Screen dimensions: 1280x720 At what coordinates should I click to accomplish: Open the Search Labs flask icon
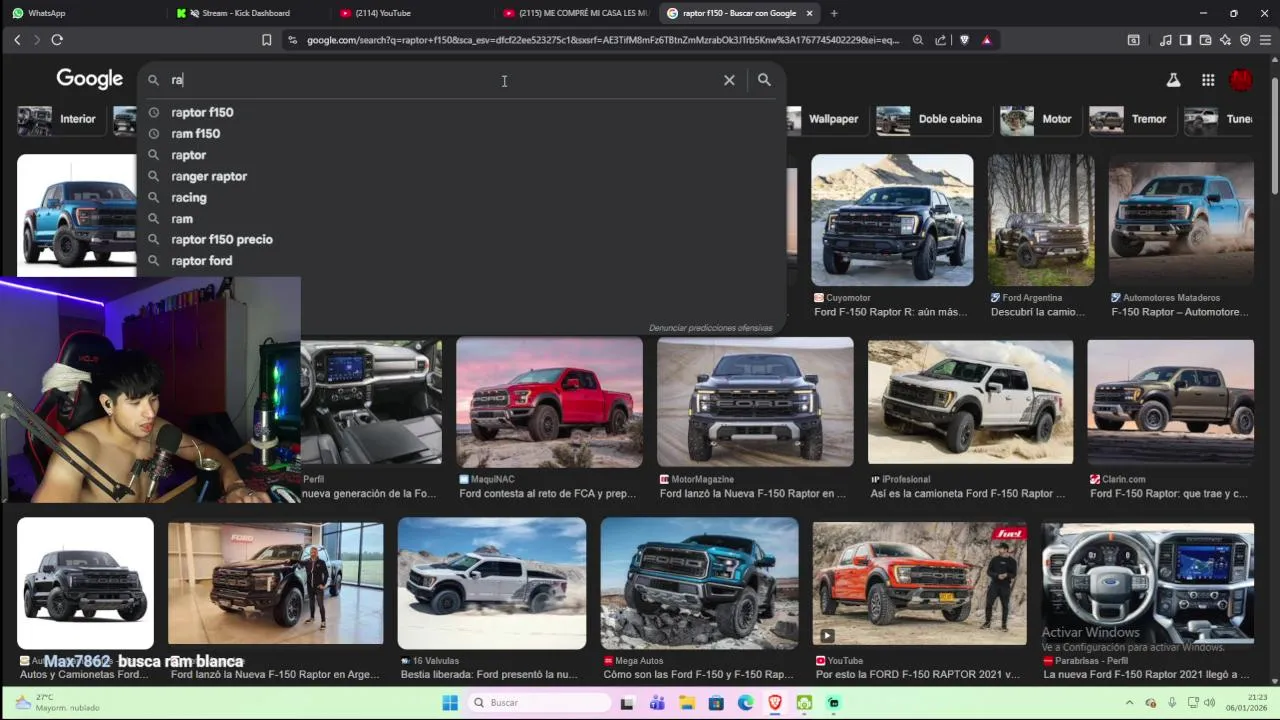click(x=1174, y=80)
